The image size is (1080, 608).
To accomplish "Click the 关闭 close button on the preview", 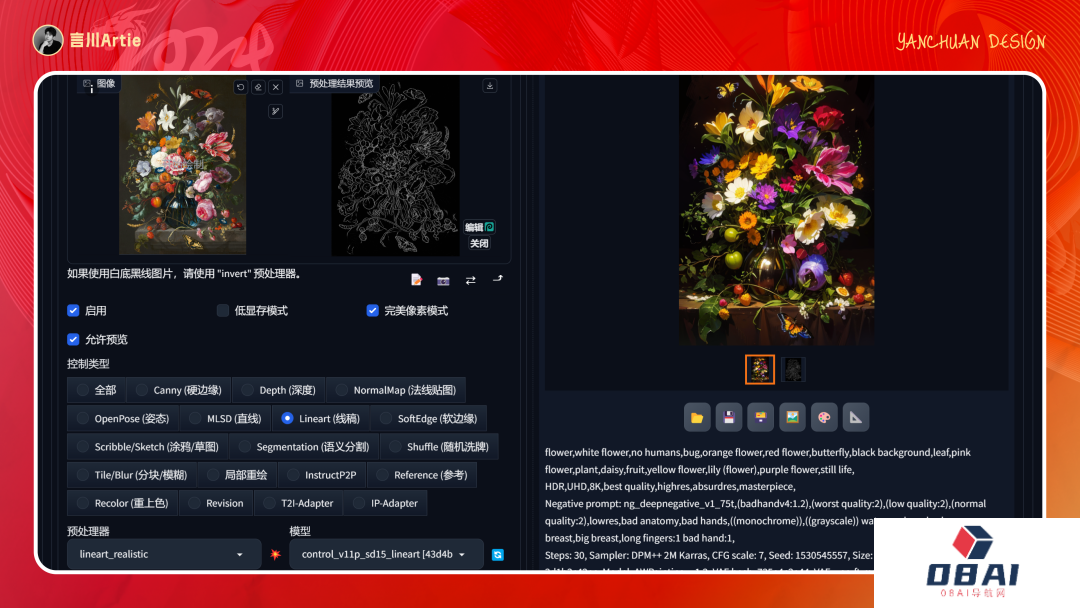I will coord(479,243).
